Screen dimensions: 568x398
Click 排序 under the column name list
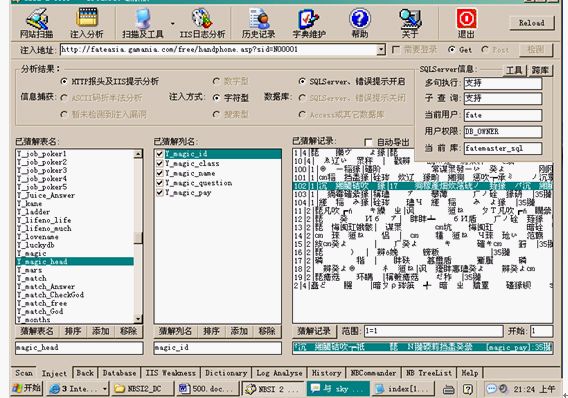[211, 331]
